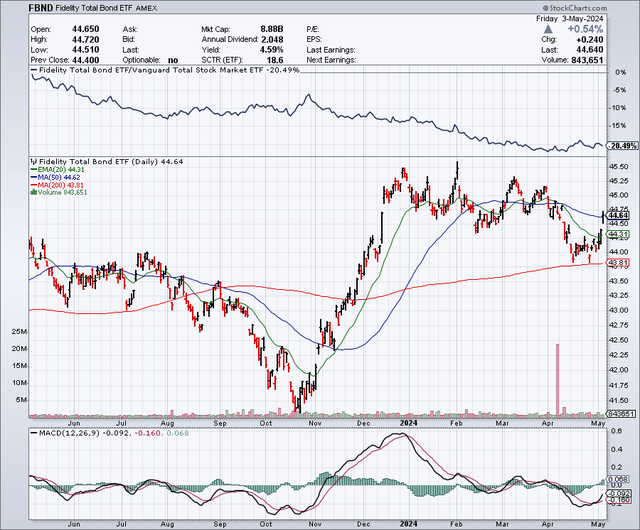The height and width of the screenshot is (530, 640).
Task: Click the date Friday 3-May-2024
Action: [569, 19]
